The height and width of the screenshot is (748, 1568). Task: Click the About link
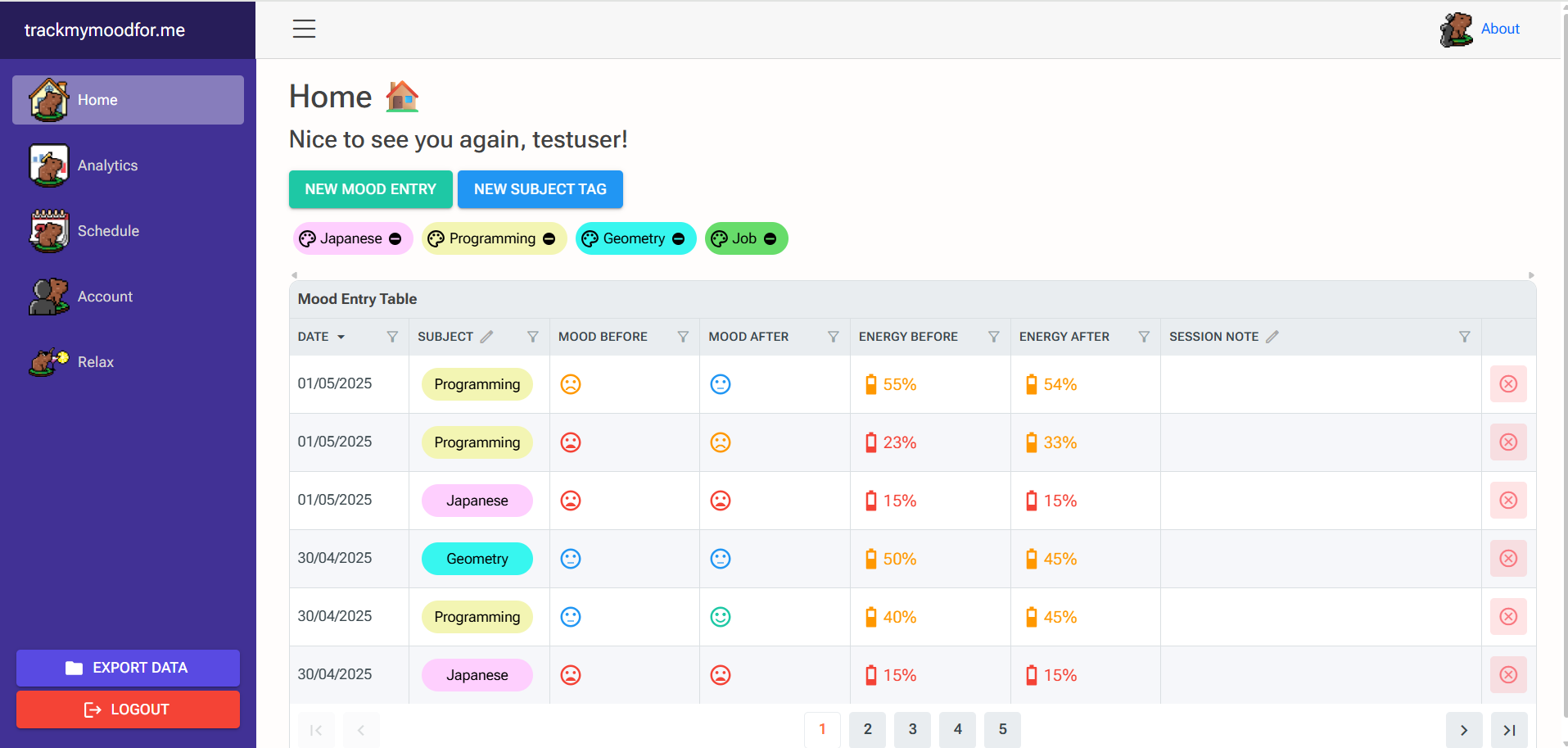(1500, 29)
